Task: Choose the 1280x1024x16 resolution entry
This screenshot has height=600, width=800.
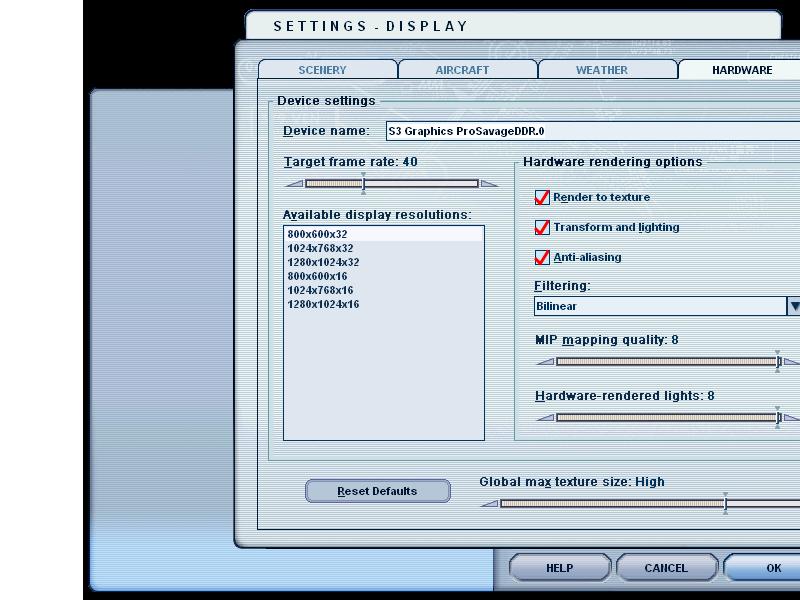Action: click(x=323, y=304)
